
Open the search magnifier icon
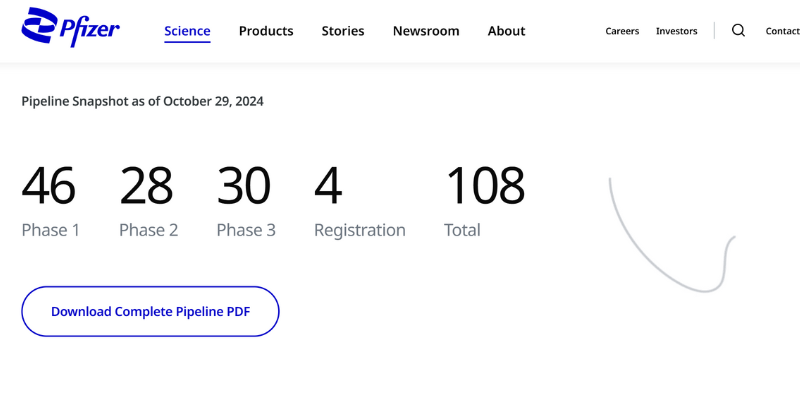tap(738, 31)
